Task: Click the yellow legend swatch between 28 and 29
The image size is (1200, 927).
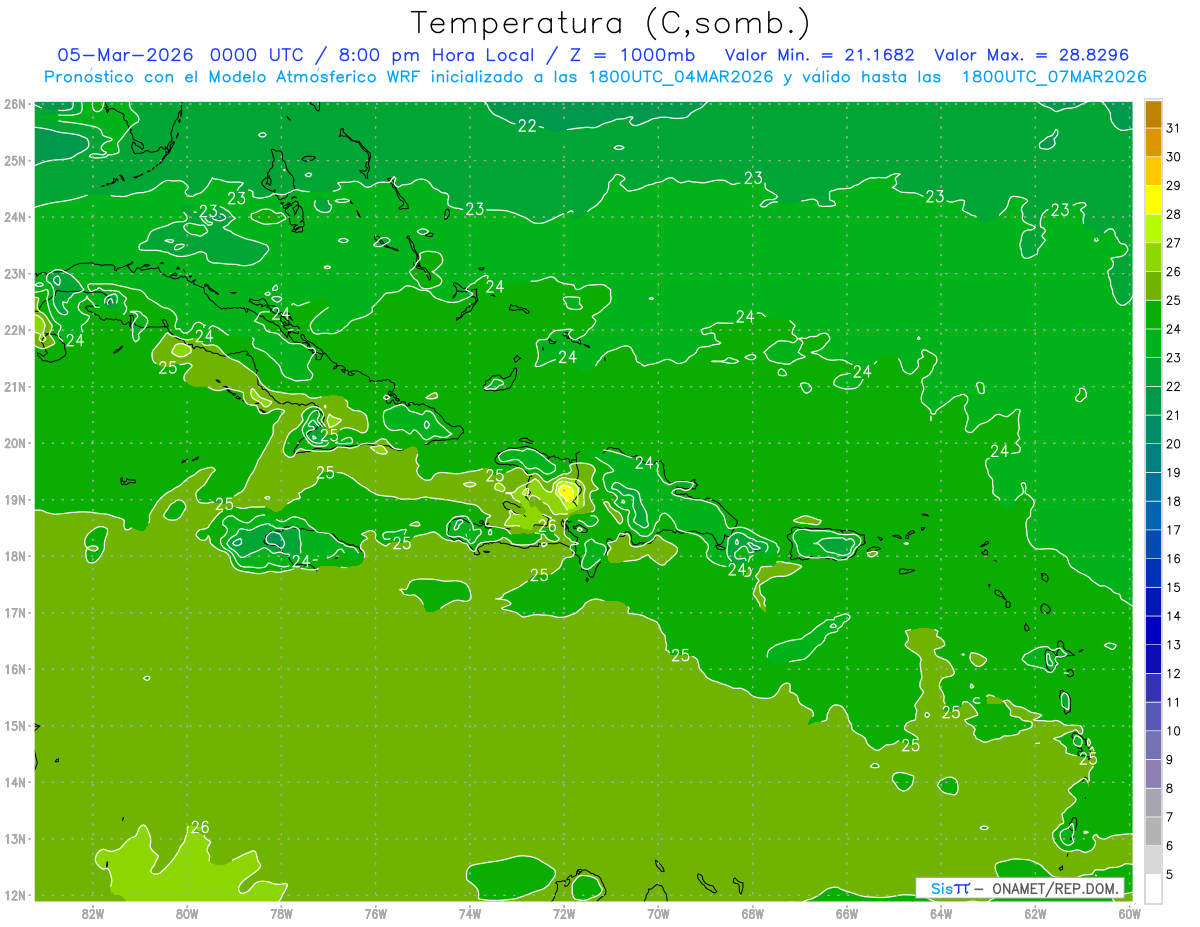Action: click(x=1153, y=200)
